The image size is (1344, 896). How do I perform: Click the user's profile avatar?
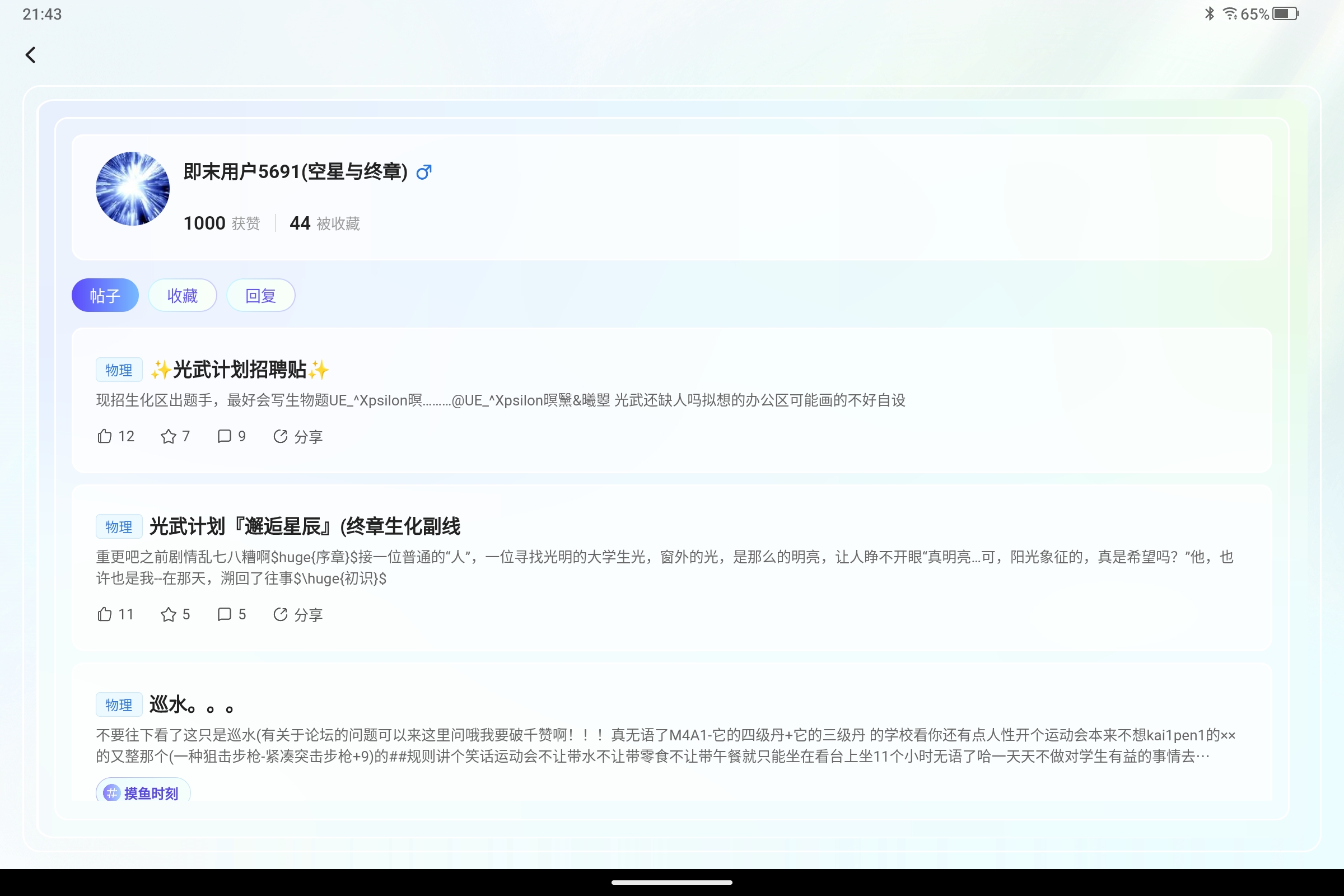(133, 189)
